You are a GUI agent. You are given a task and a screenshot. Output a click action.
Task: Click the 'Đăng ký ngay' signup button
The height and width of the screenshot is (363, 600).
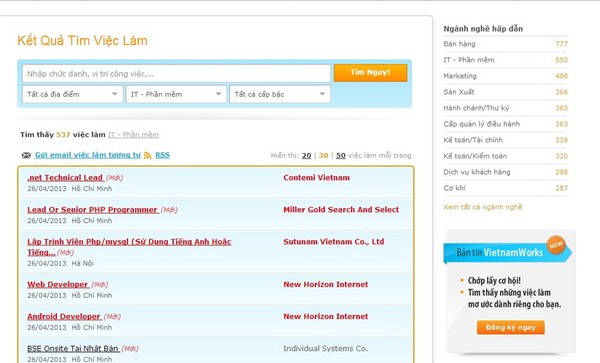tap(510, 327)
